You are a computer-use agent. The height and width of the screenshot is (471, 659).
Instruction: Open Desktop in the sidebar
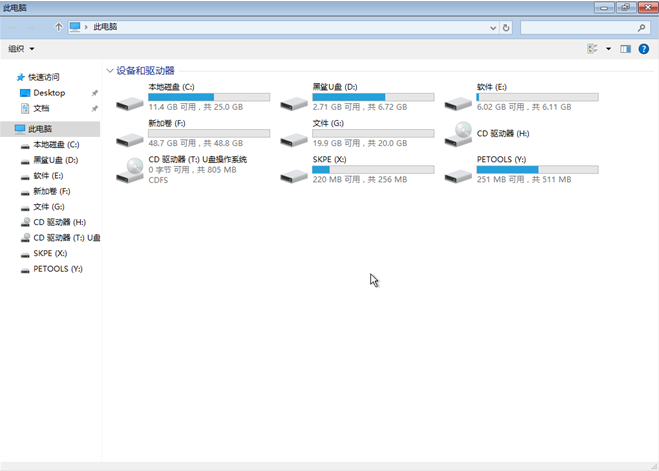point(49,93)
